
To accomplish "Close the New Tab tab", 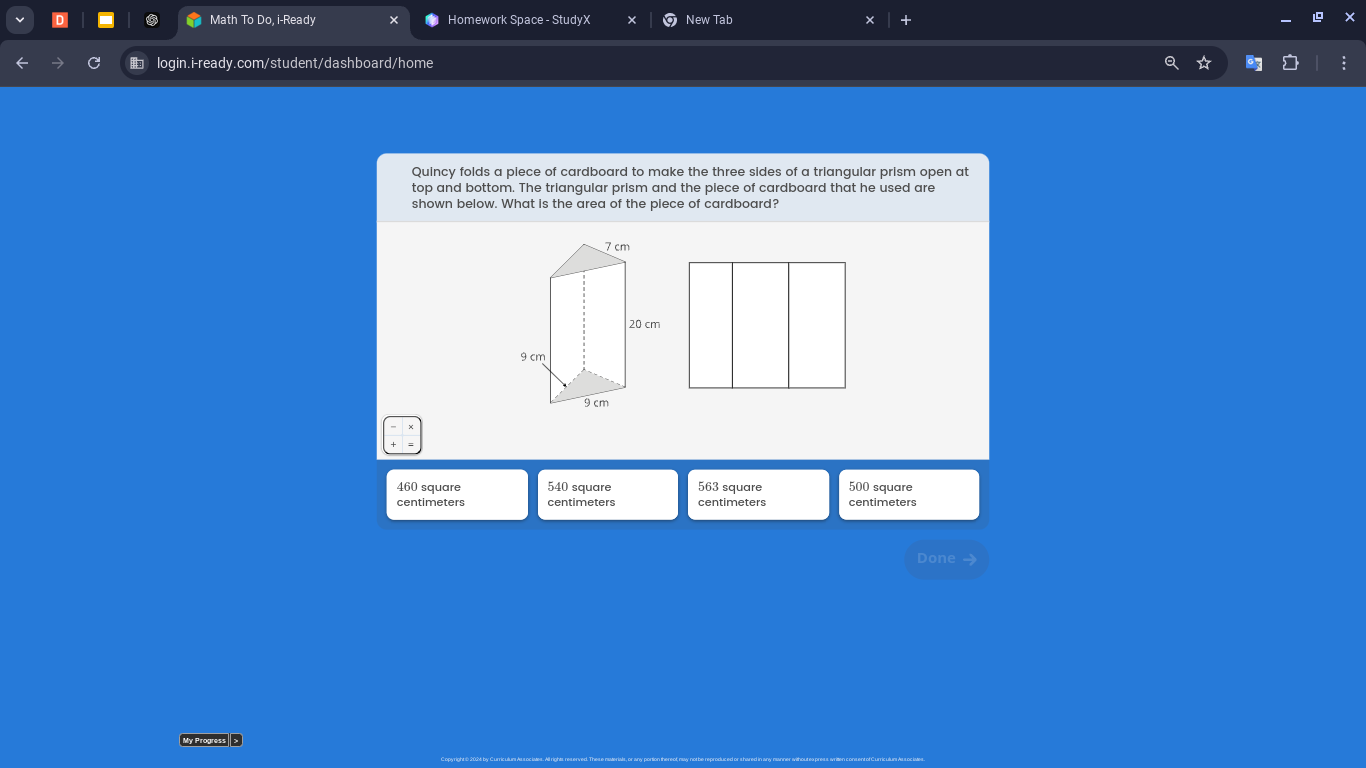I will [x=869, y=20].
